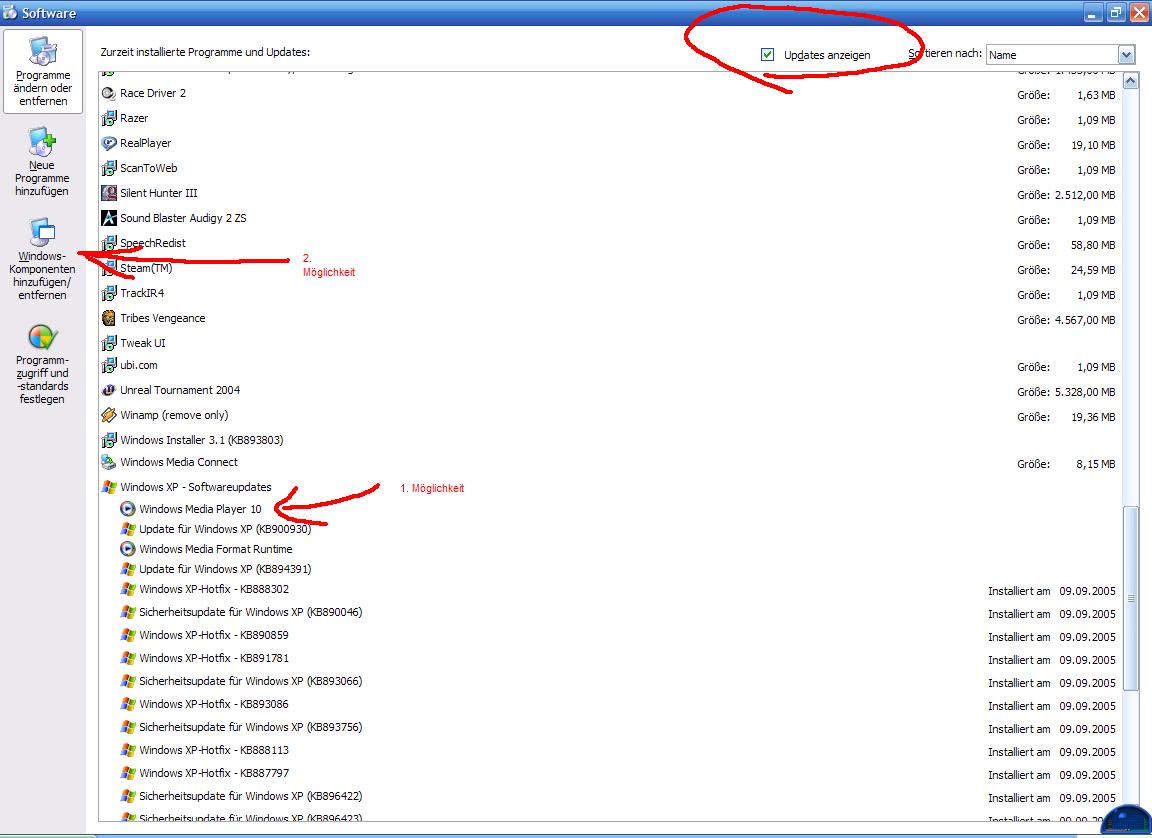Select Windows XP-Hotfix - KB888113
Screen dimensions: 1152x838
214,750
